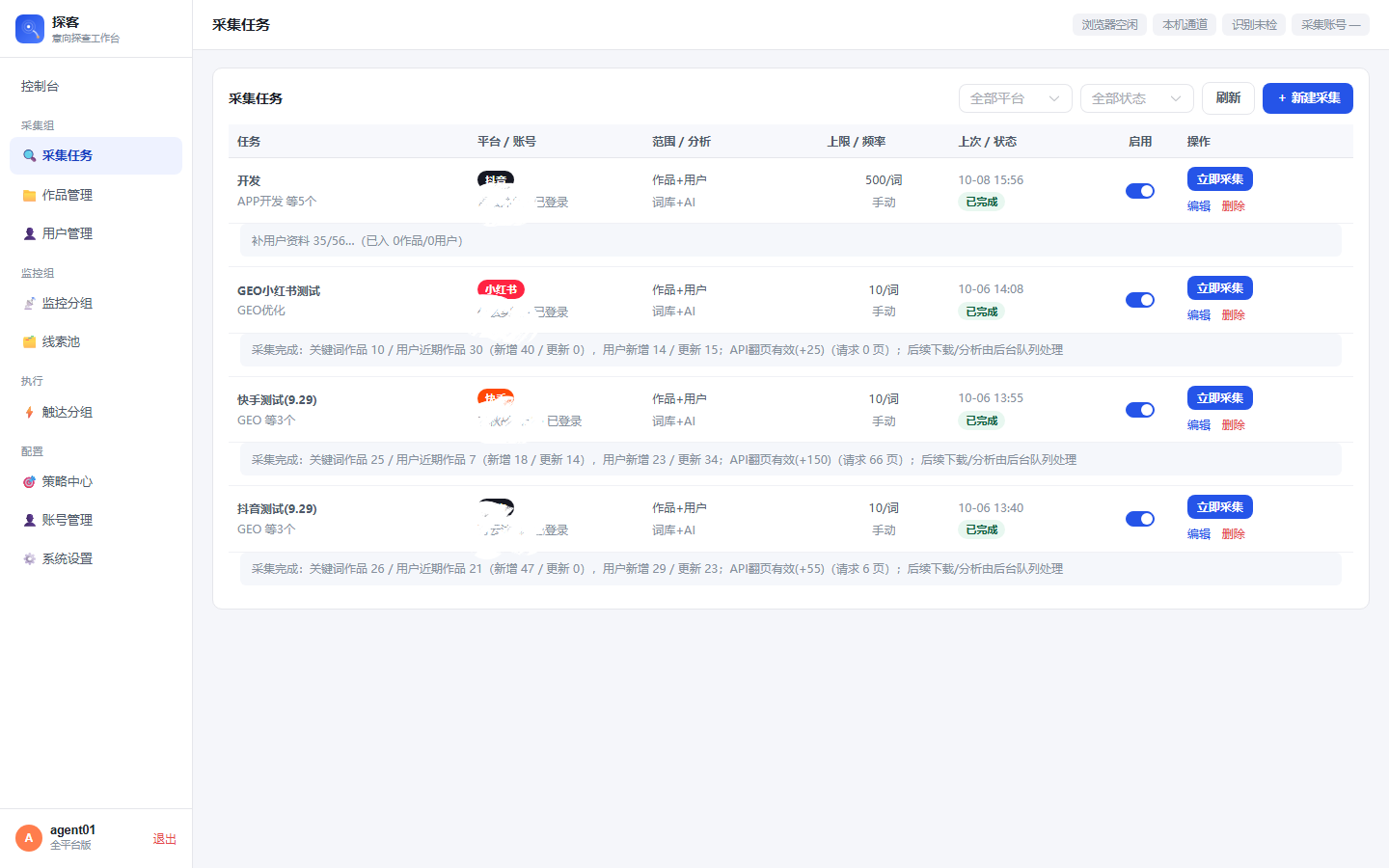Navigate to 账号管理 in the sidebar
The width and height of the screenshot is (1389, 868).
95,520
